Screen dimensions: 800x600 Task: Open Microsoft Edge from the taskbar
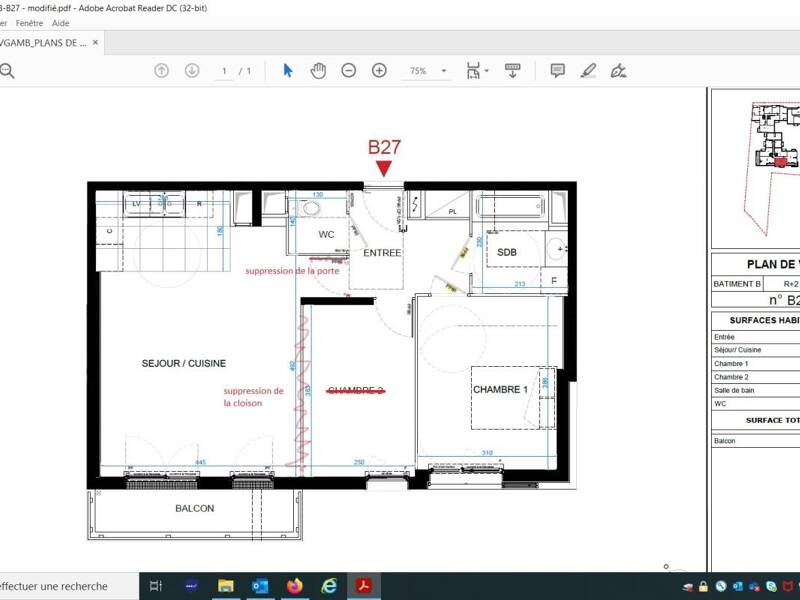point(327,587)
